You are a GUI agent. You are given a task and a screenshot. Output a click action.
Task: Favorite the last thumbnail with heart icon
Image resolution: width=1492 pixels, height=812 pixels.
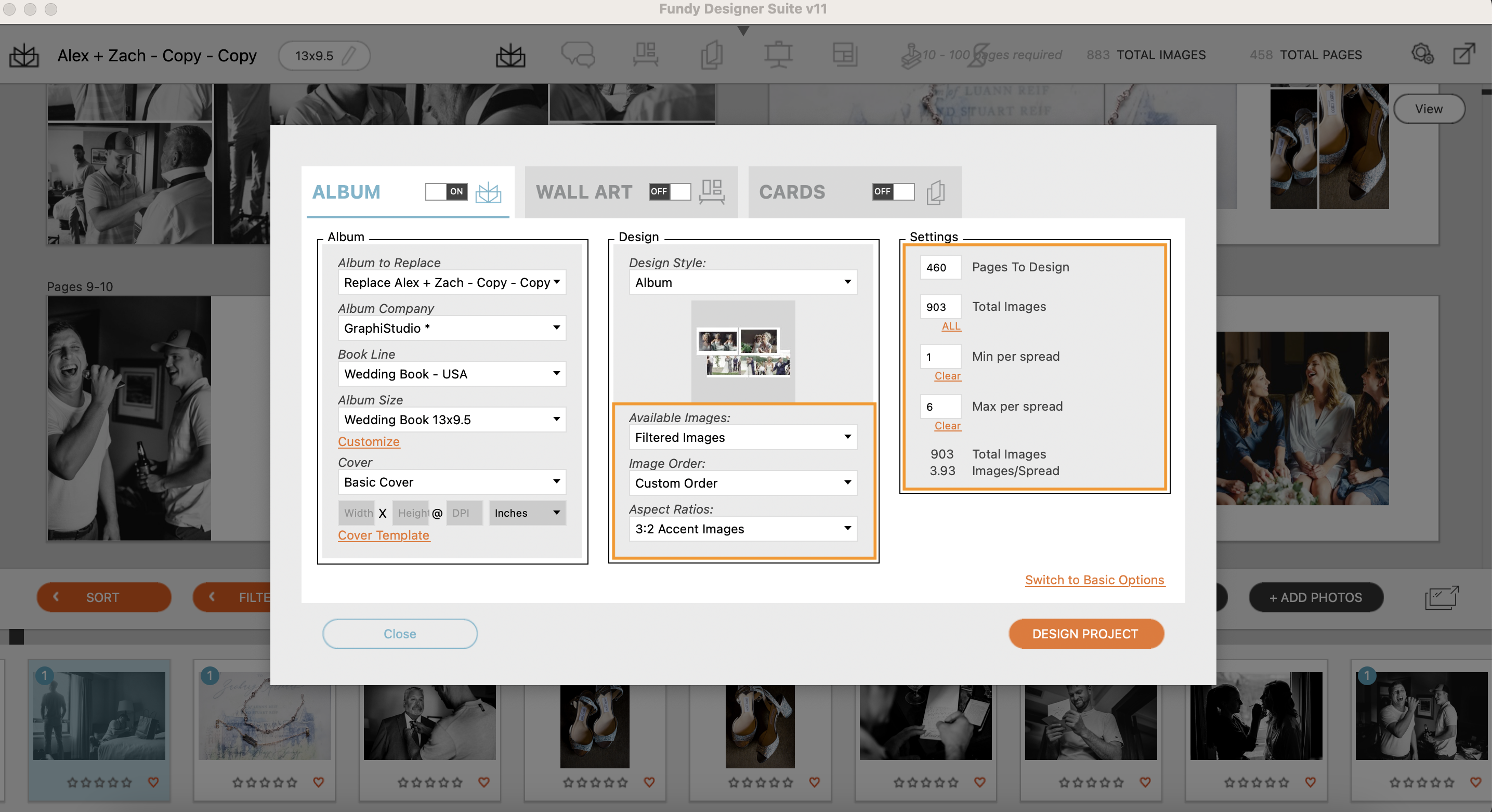click(1476, 782)
